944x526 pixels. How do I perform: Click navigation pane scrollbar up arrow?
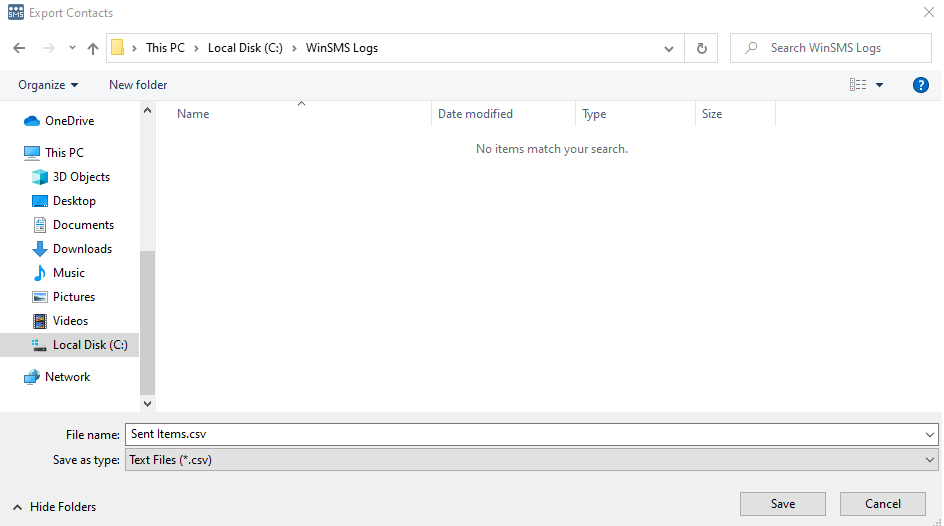click(148, 110)
